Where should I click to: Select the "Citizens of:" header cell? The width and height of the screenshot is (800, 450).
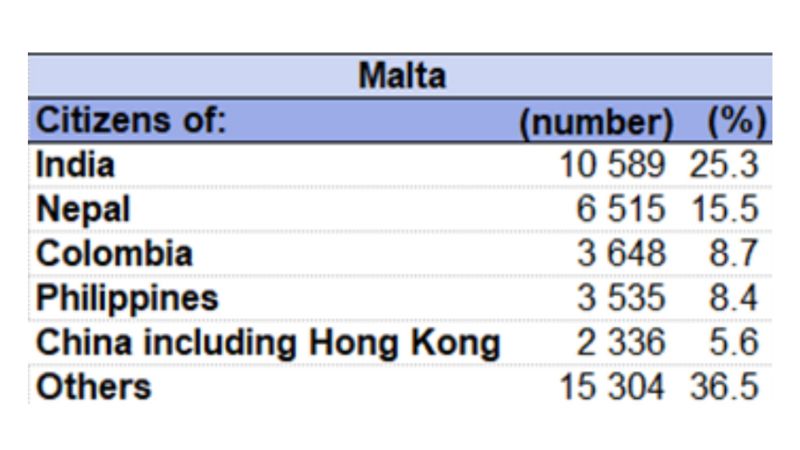tap(132, 121)
